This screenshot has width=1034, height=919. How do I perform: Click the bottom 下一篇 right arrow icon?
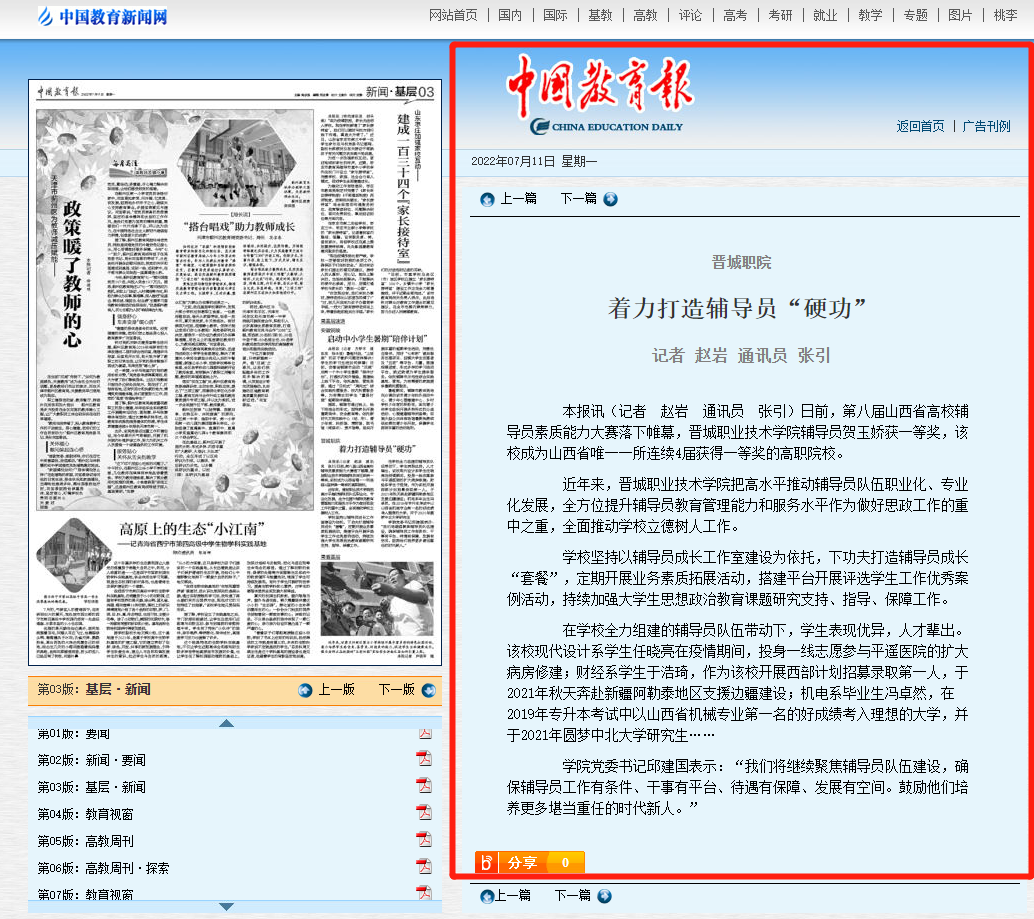click(x=604, y=896)
